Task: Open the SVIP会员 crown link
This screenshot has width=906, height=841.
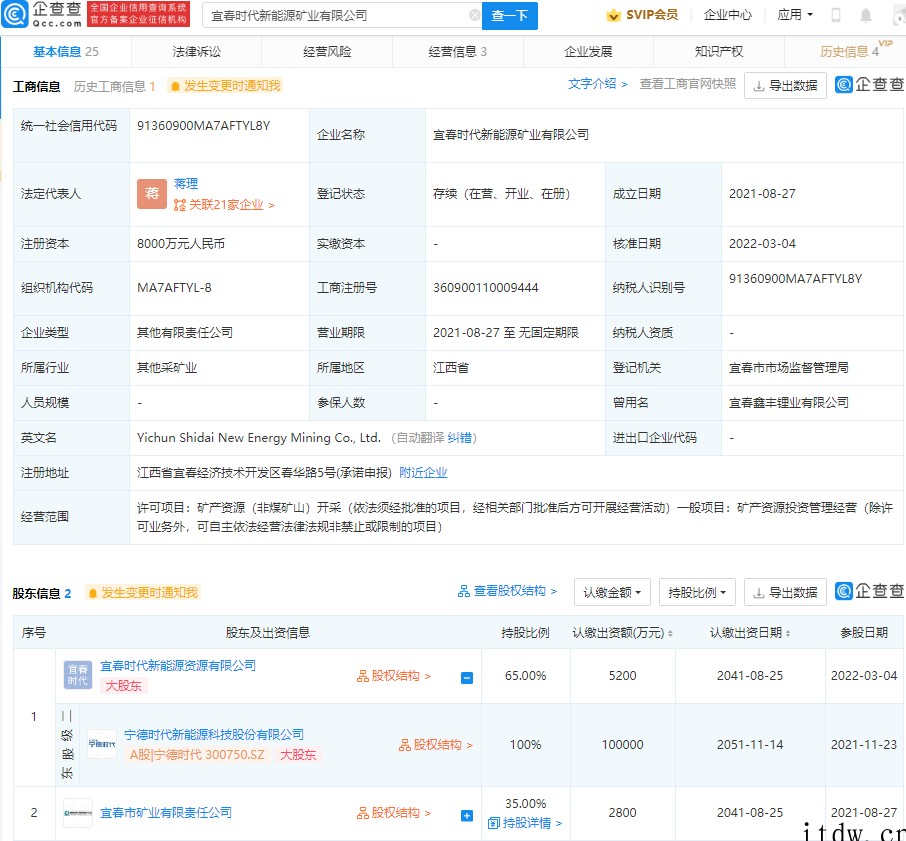Action: pyautogui.click(x=642, y=15)
